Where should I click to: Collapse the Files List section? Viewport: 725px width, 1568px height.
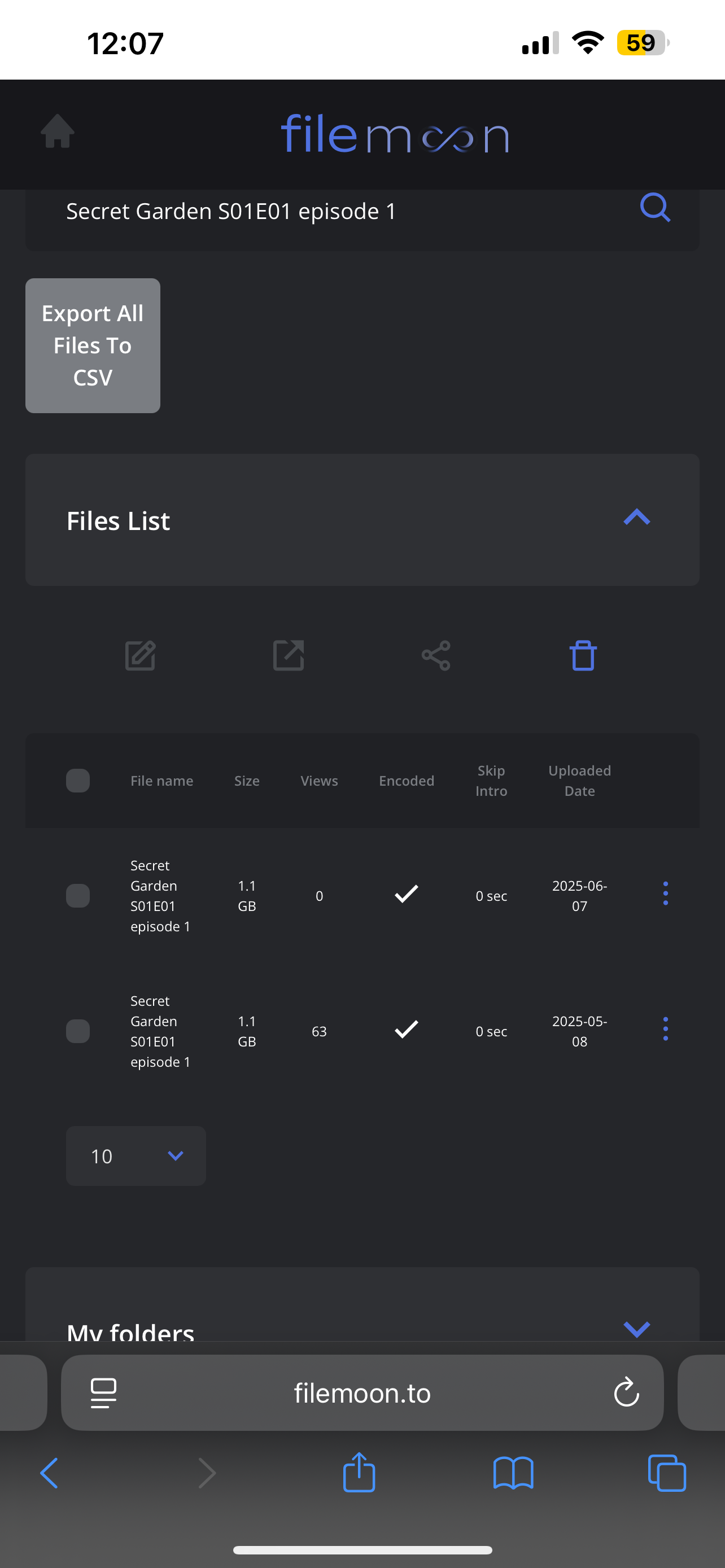click(x=637, y=518)
